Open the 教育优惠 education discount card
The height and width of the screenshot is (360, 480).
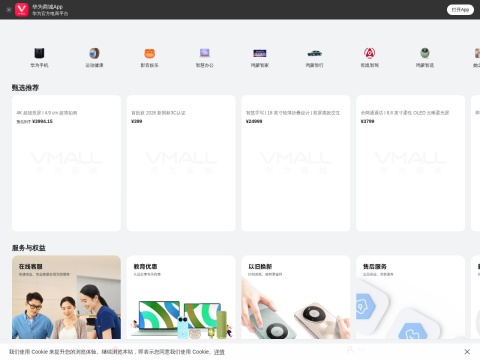click(x=181, y=297)
